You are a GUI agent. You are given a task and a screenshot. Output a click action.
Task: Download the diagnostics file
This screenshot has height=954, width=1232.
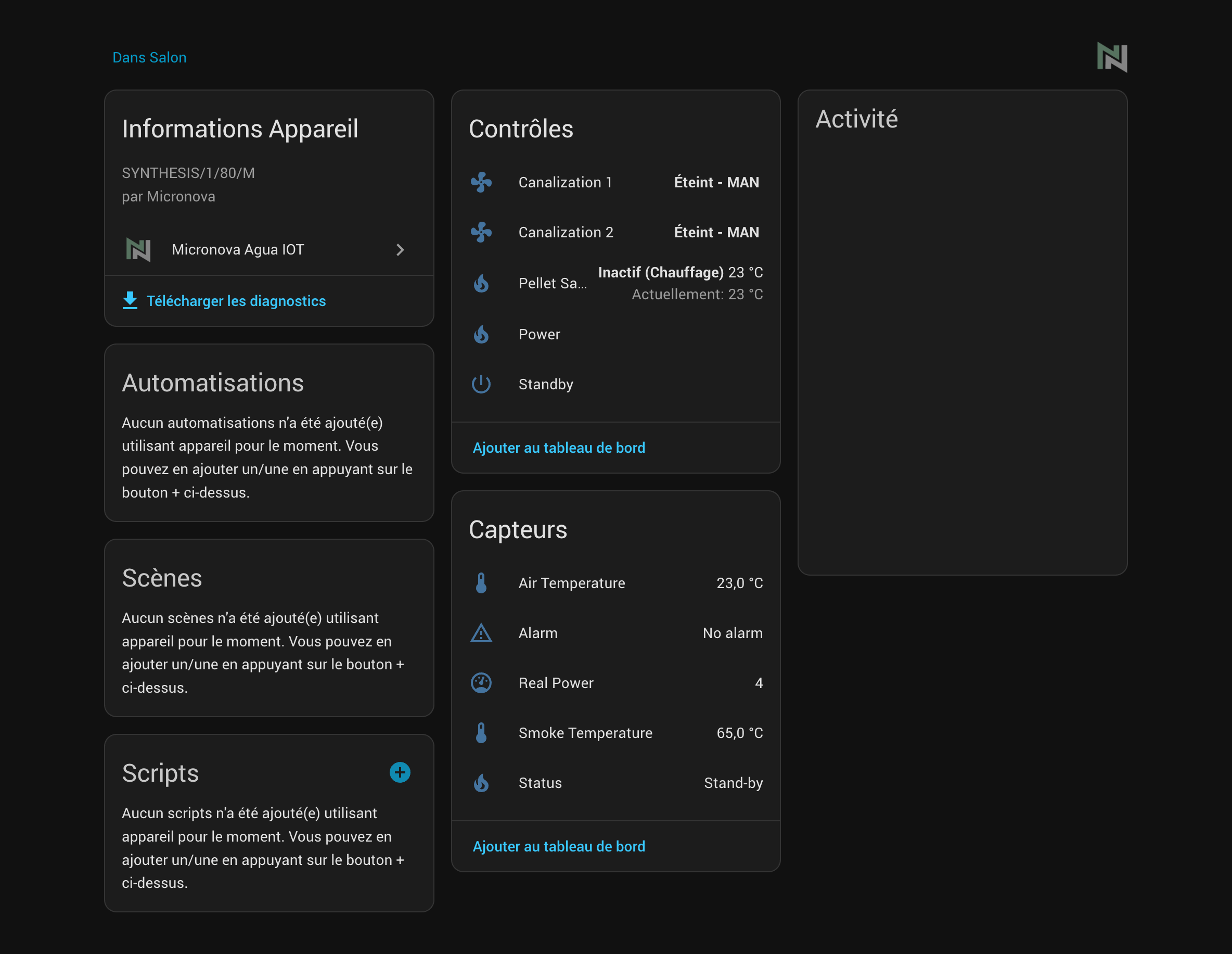tap(236, 301)
